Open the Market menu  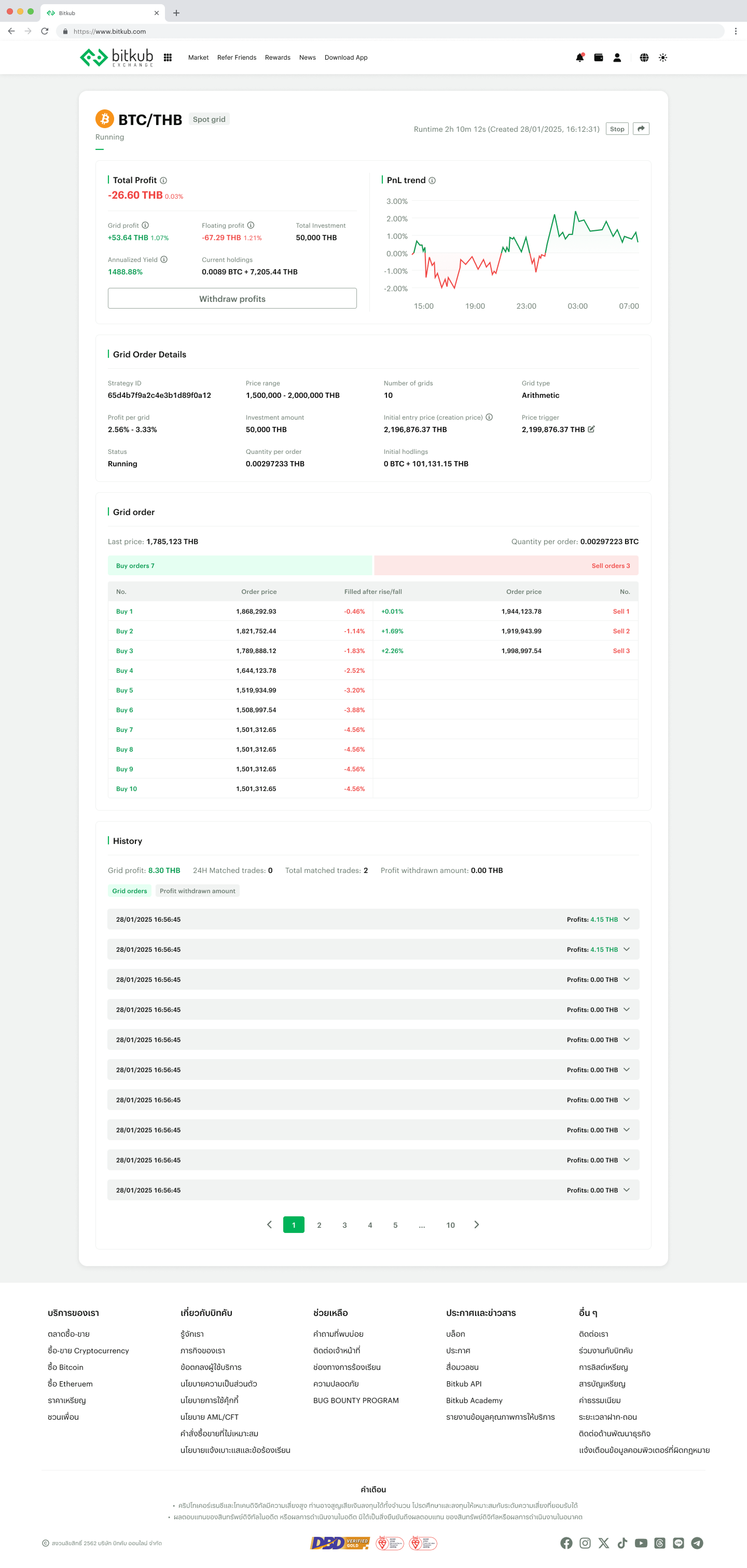(x=198, y=57)
